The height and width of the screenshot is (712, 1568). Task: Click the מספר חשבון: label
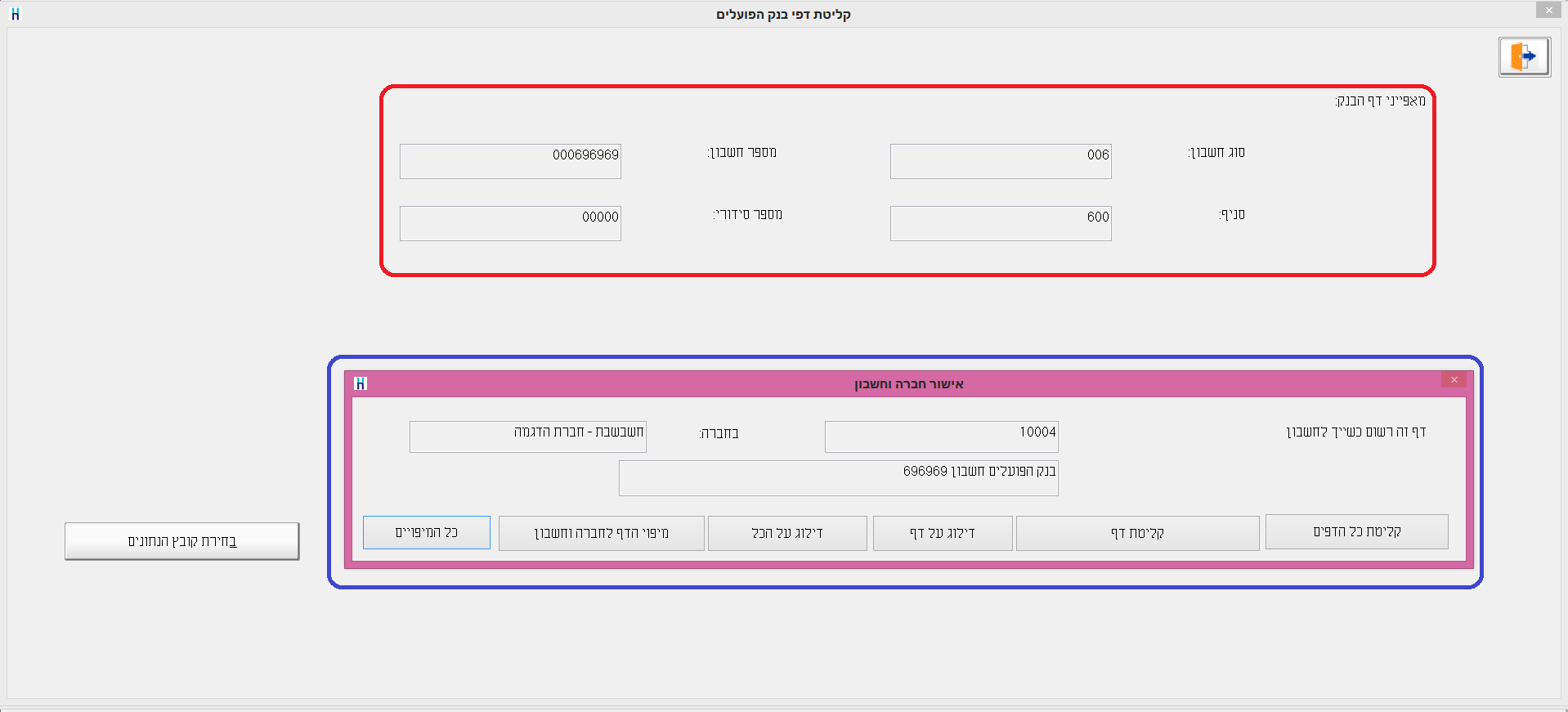point(742,153)
